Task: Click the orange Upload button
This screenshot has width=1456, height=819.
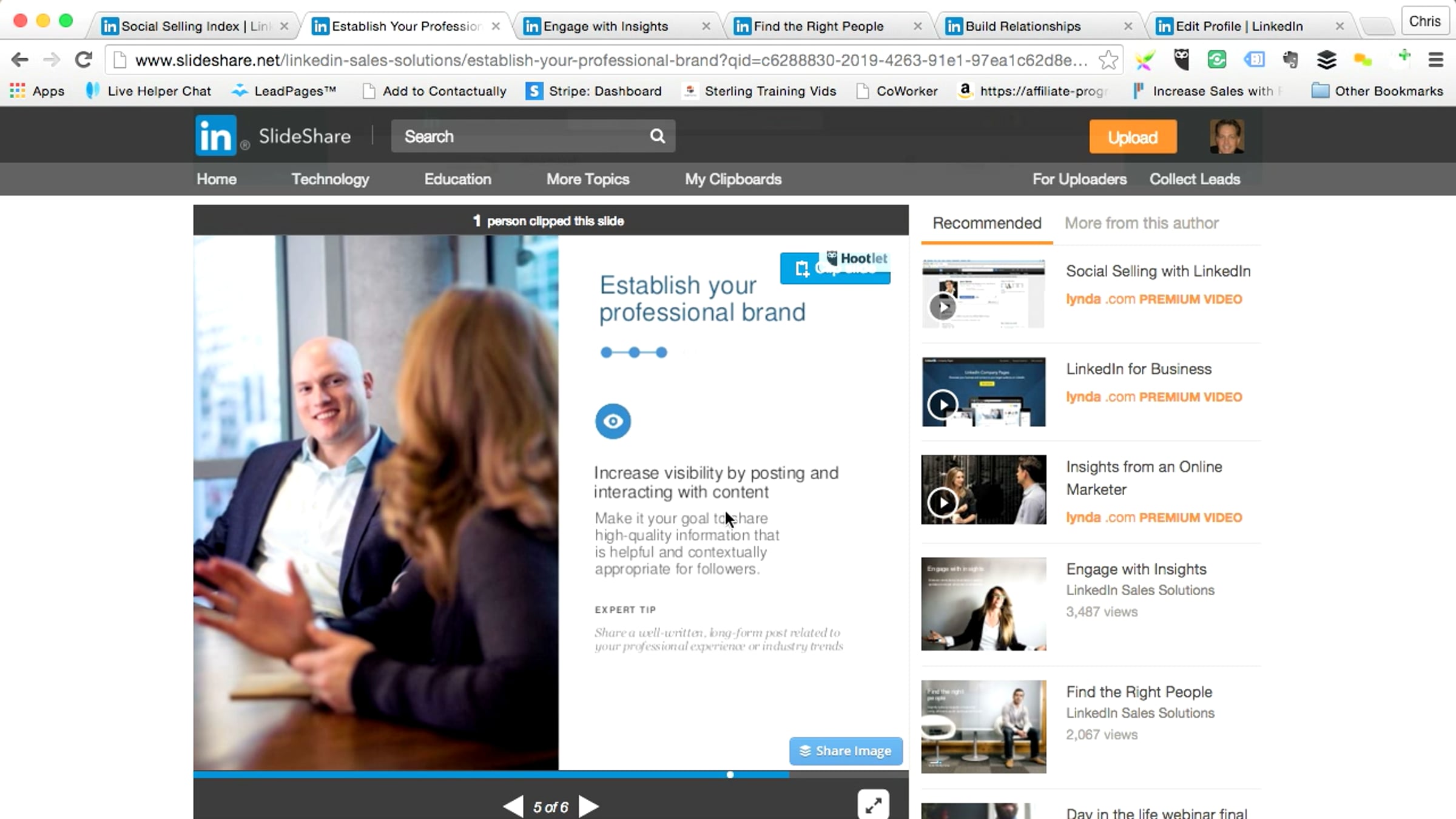Action: tap(1133, 137)
